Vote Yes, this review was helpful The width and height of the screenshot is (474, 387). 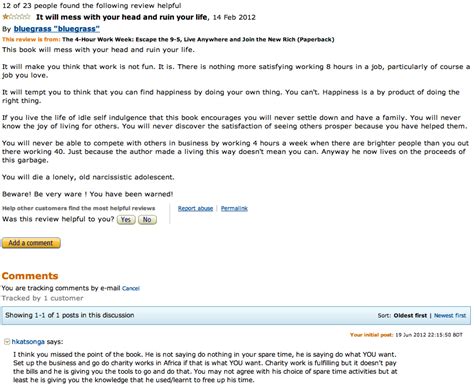pyautogui.click(x=126, y=220)
